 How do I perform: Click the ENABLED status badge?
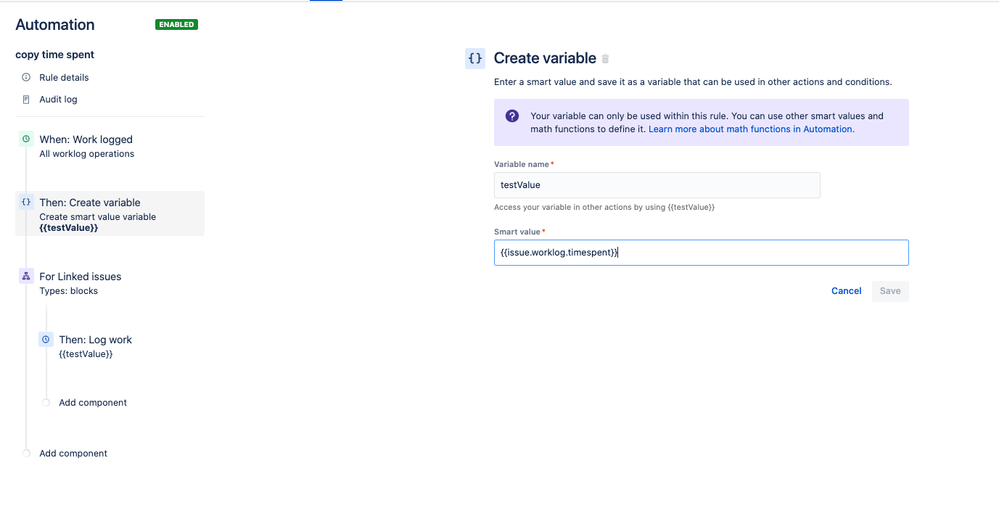[176, 25]
